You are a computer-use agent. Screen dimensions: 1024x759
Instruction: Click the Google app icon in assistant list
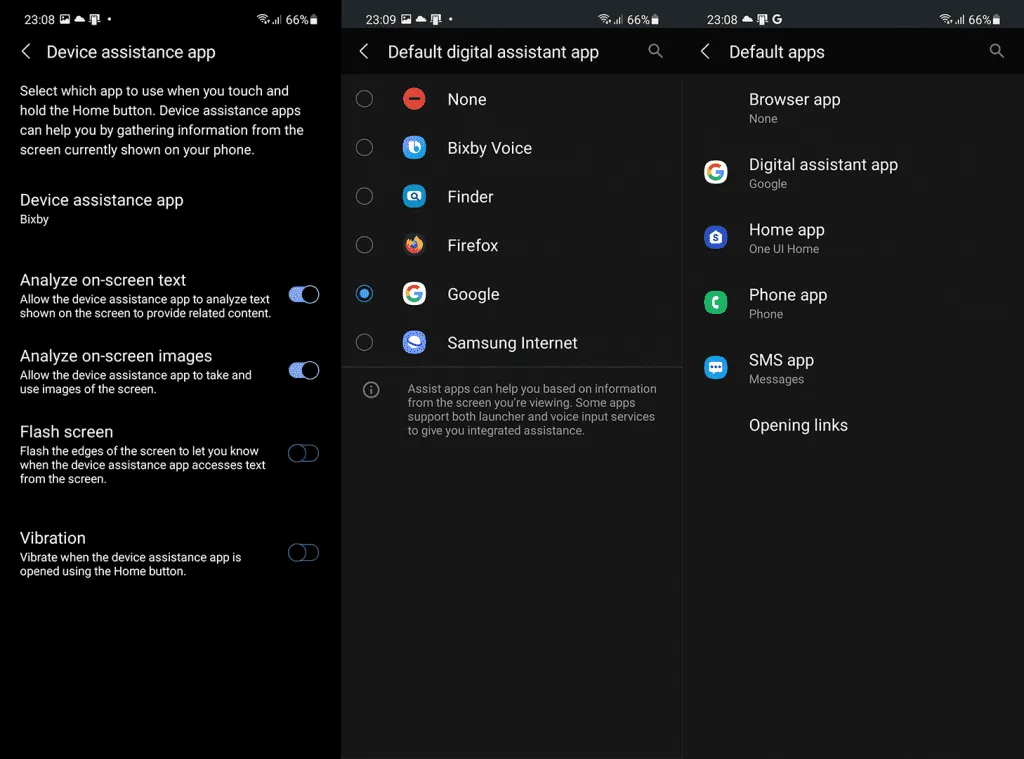pos(414,294)
